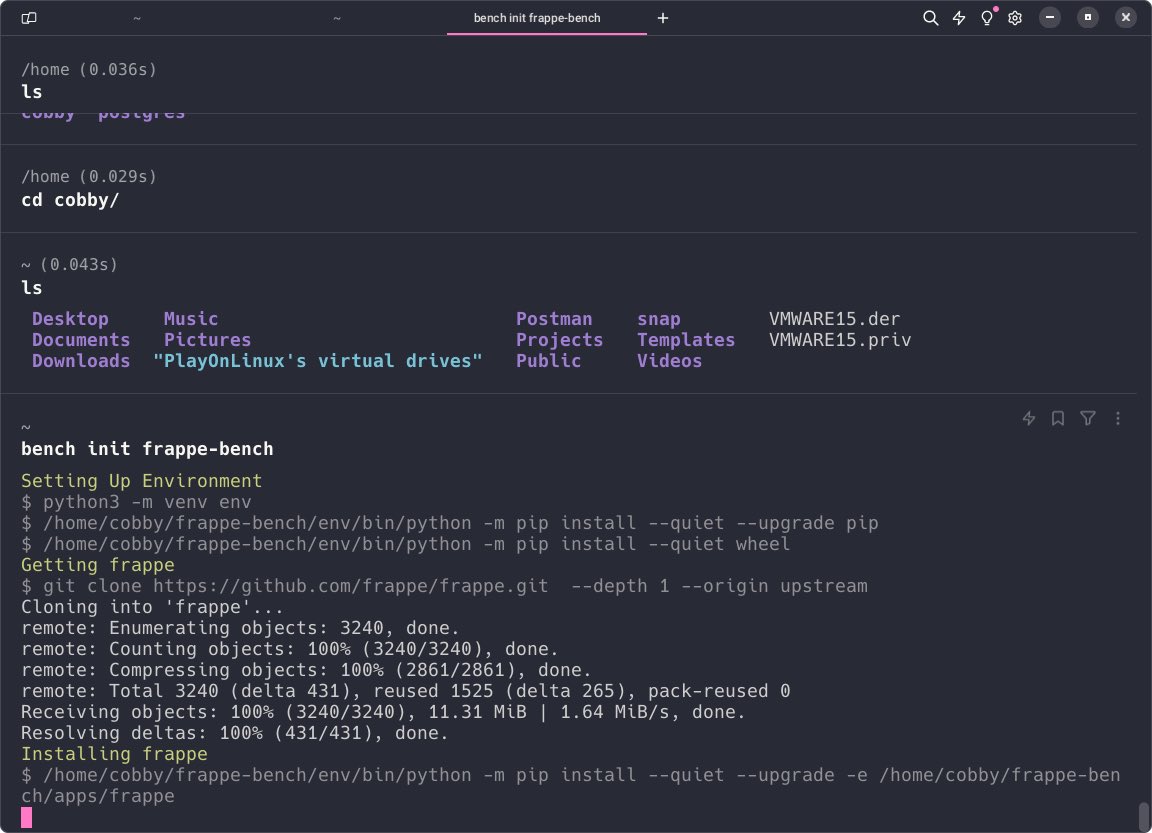
Task: Click the 'cd cobby/' command
Action: coord(70,200)
